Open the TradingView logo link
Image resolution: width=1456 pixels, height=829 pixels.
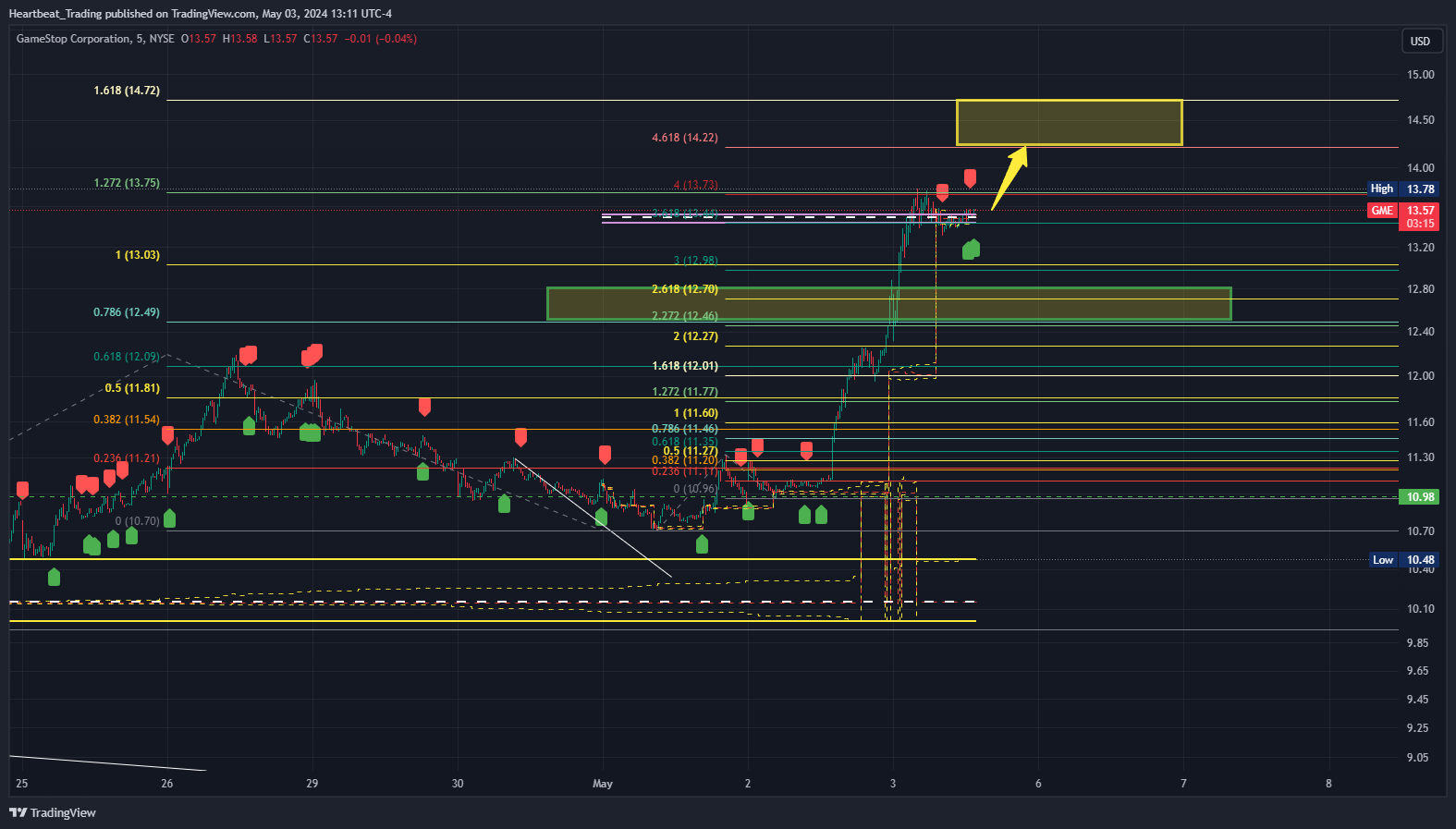(53, 812)
